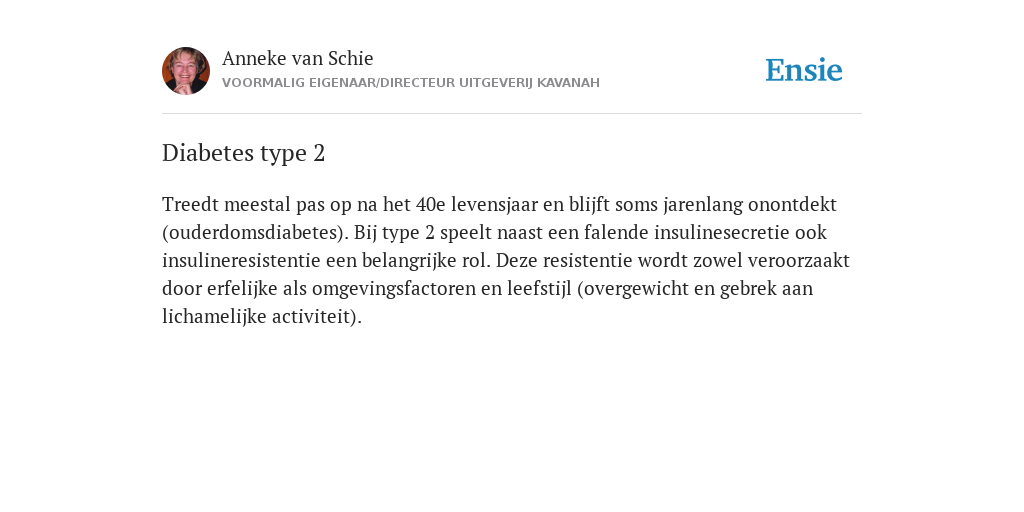Click the word jarenlang in the definition

703,204
